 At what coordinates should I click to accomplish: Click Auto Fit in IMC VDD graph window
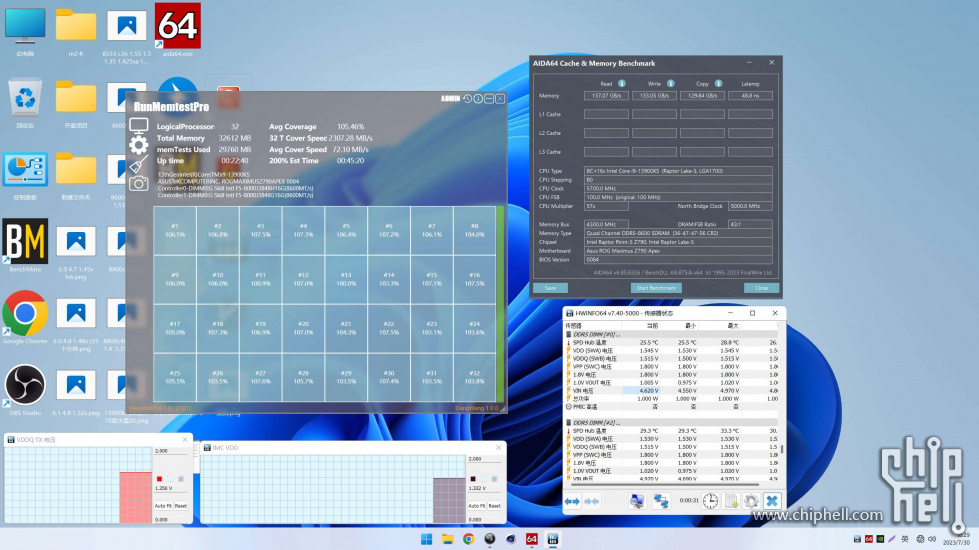pyautogui.click(x=476, y=506)
